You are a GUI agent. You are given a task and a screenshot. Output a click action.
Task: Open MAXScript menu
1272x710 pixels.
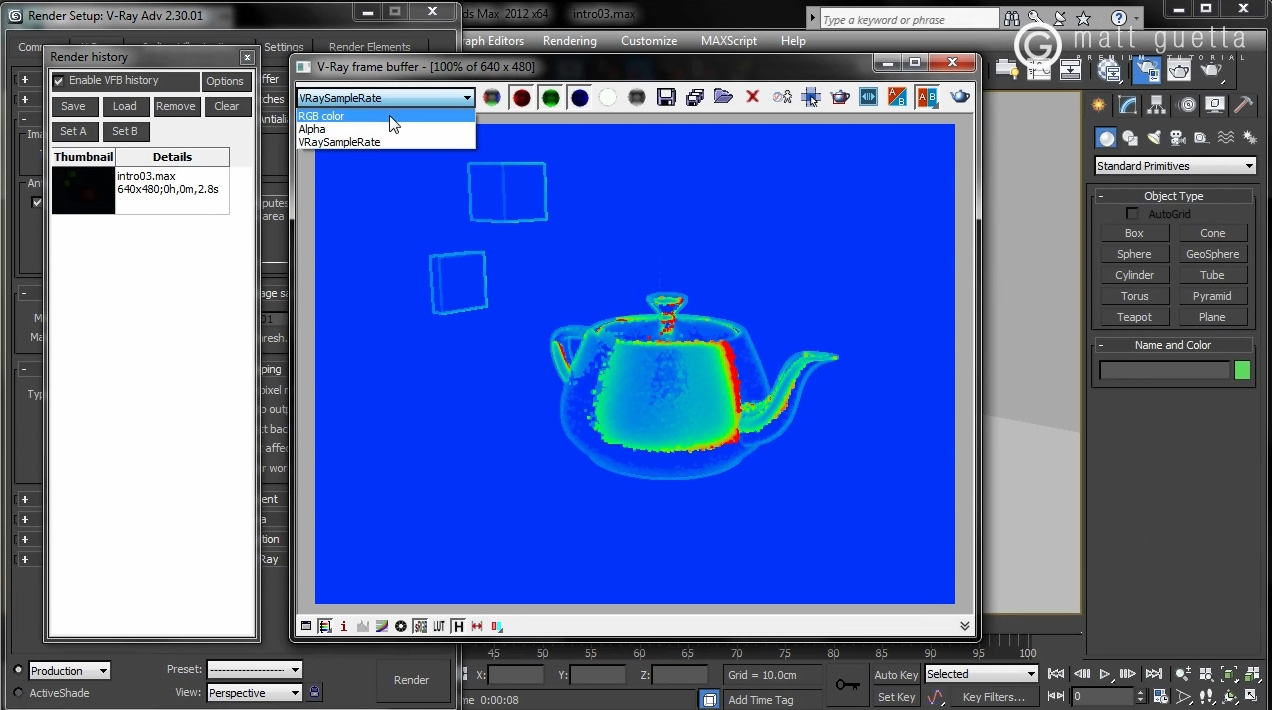(731, 41)
